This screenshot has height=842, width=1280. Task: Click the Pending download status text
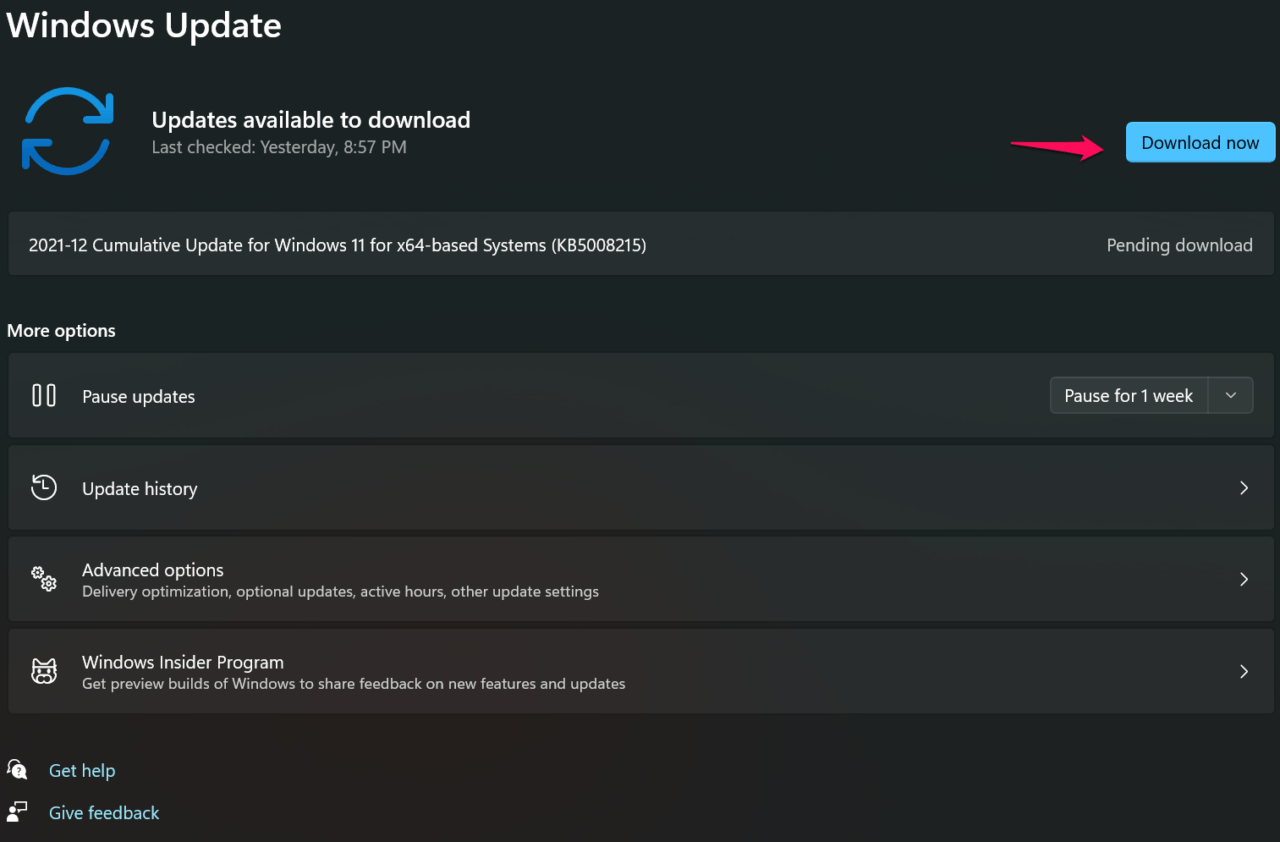tap(1179, 245)
